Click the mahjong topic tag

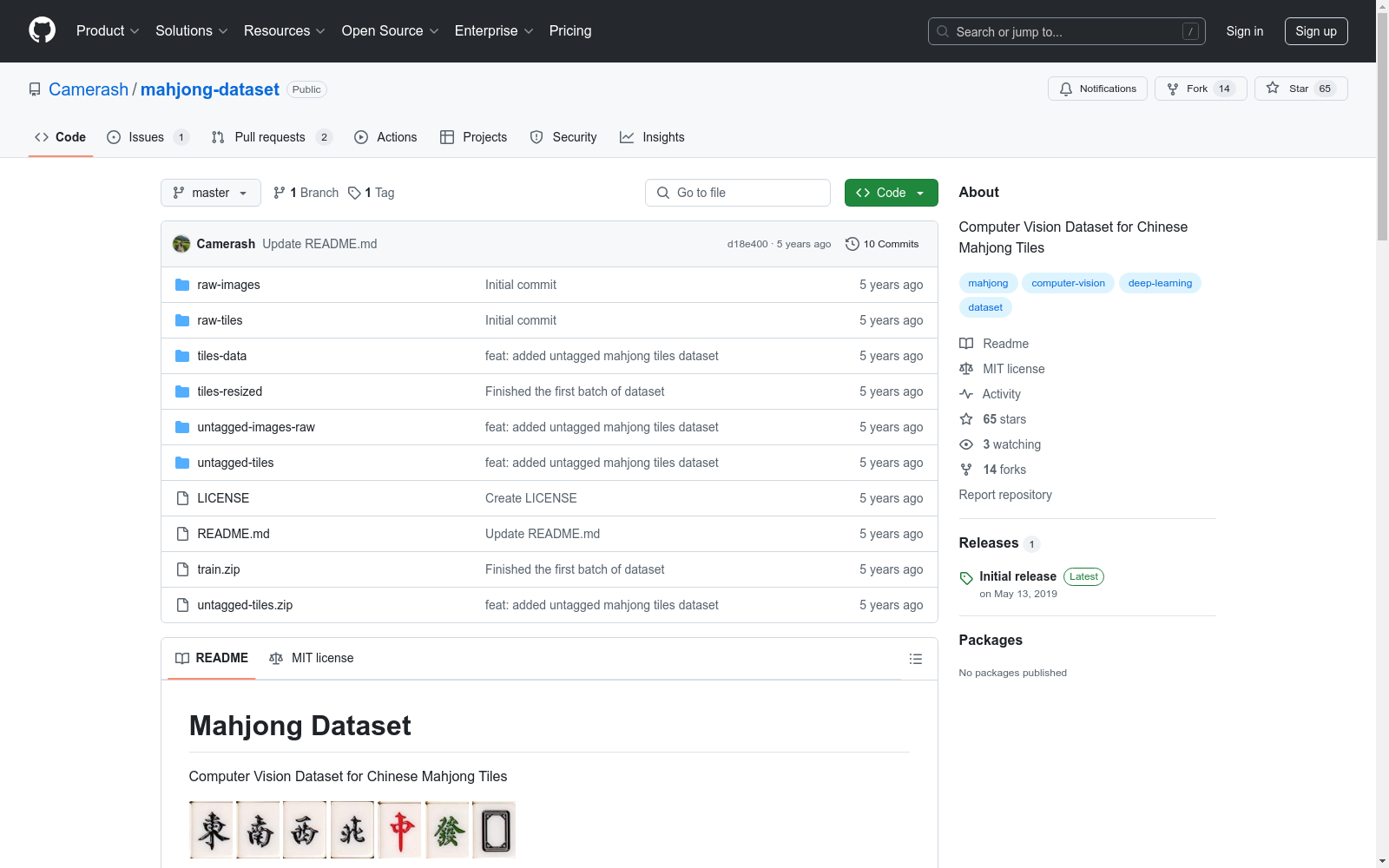click(988, 283)
